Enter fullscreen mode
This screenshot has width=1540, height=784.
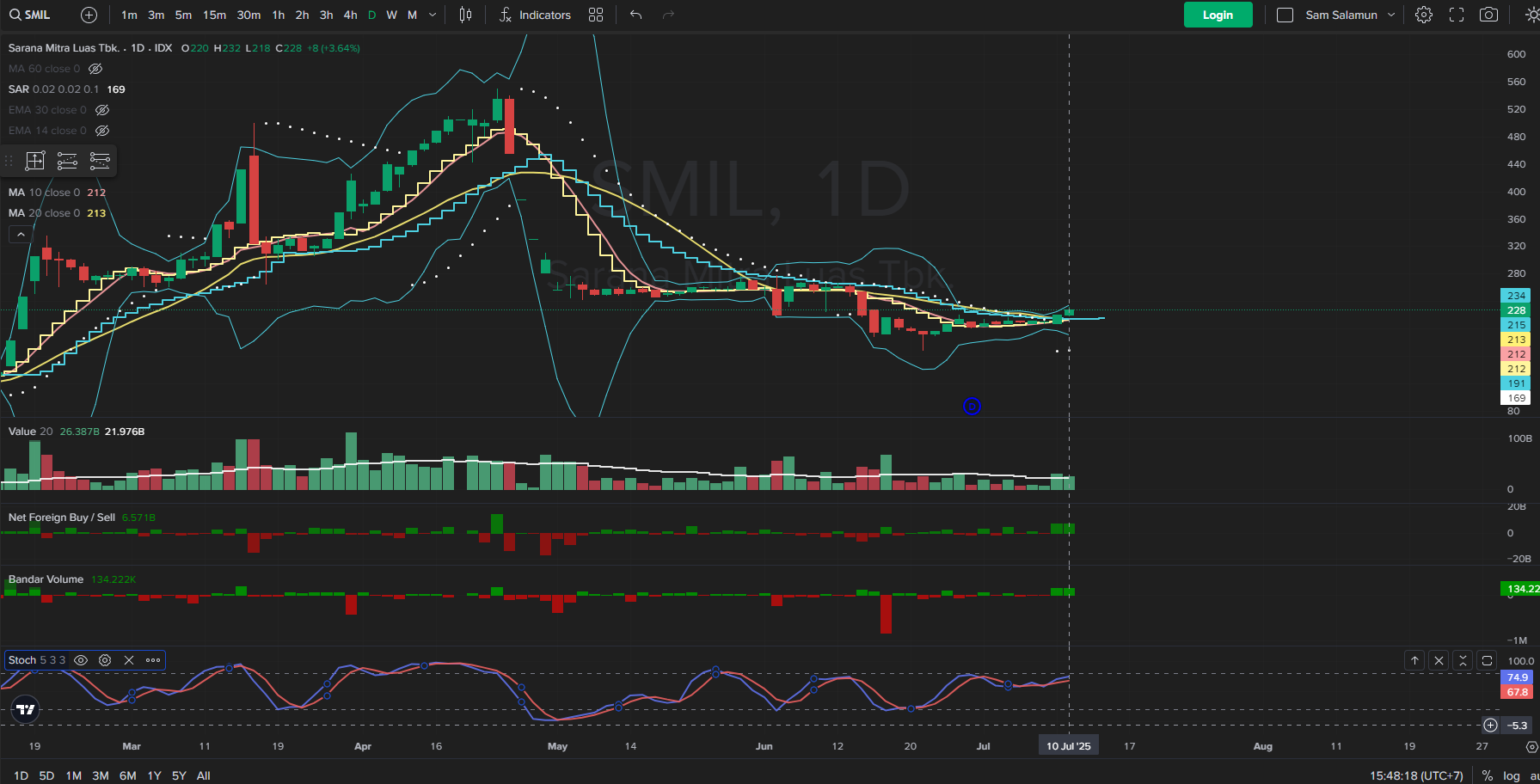(1457, 15)
